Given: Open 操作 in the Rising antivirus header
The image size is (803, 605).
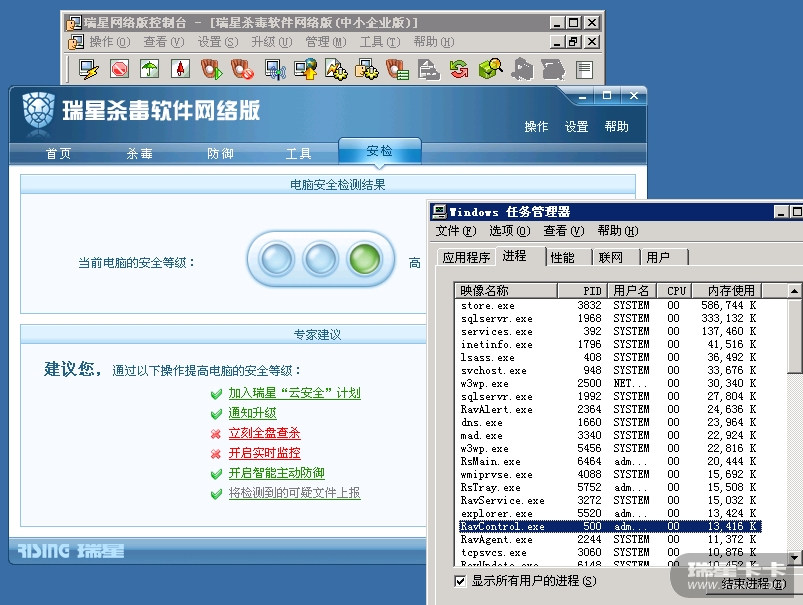Looking at the screenshot, I should (x=536, y=127).
